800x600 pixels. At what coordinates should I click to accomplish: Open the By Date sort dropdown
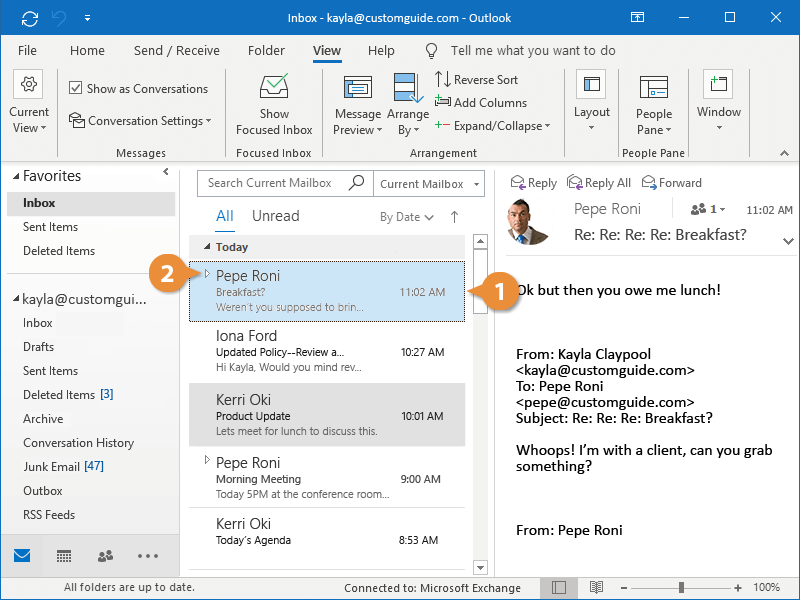pyautogui.click(x=406, y=217)
